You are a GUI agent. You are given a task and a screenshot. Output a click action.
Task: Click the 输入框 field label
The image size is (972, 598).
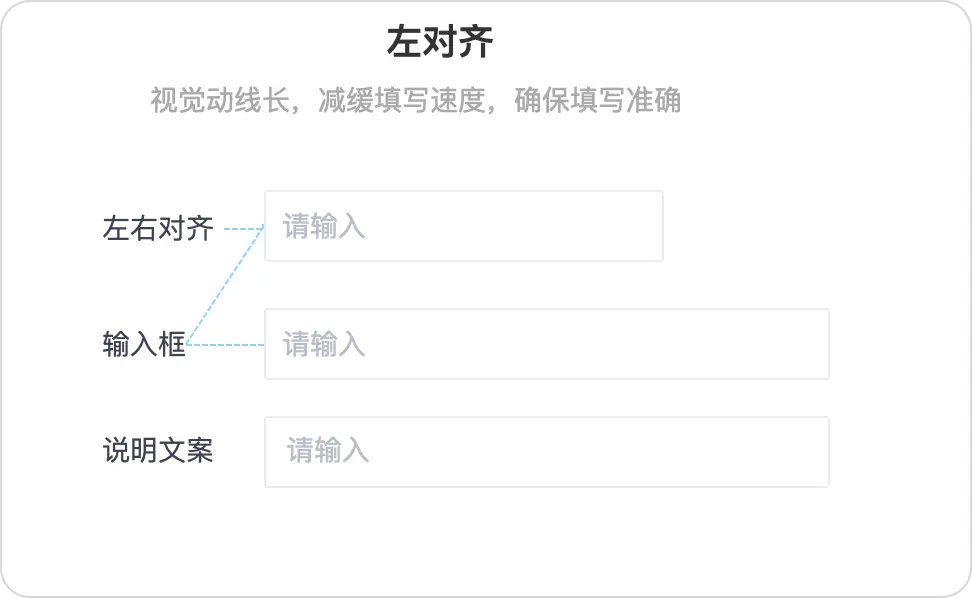(x=144, y=344)
